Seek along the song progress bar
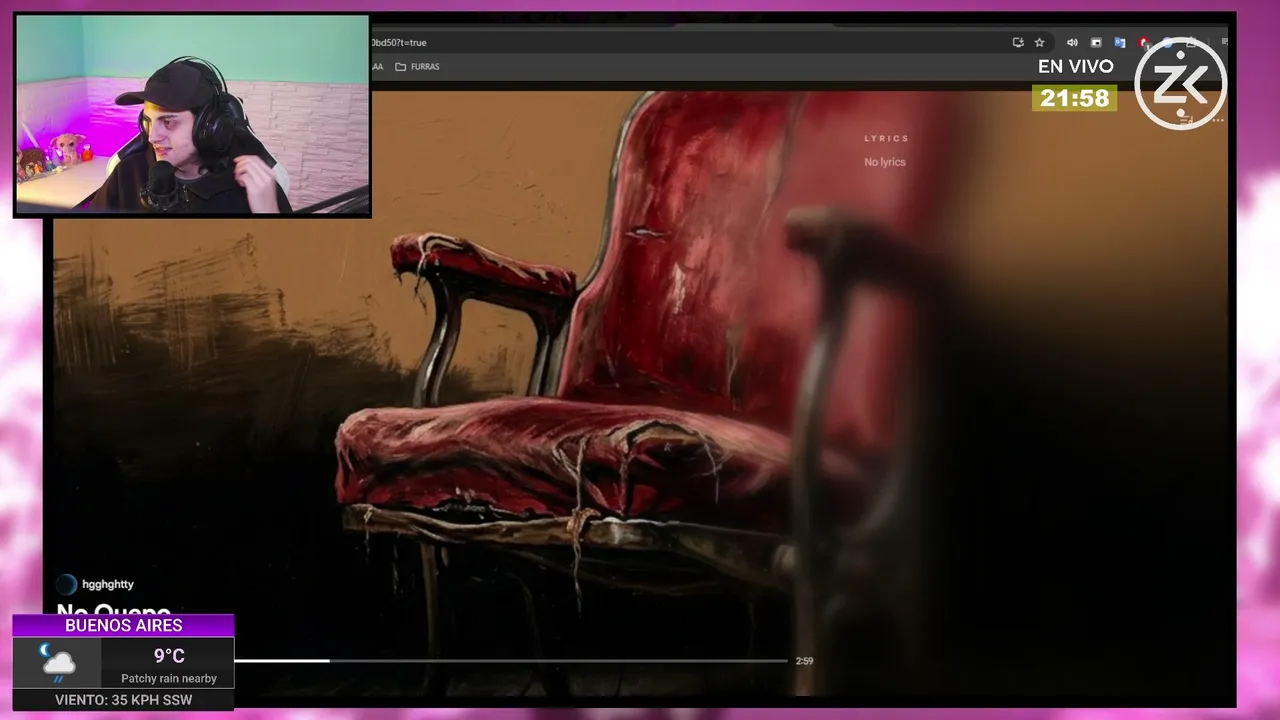Screen dimensions: 1280x720 511,661
